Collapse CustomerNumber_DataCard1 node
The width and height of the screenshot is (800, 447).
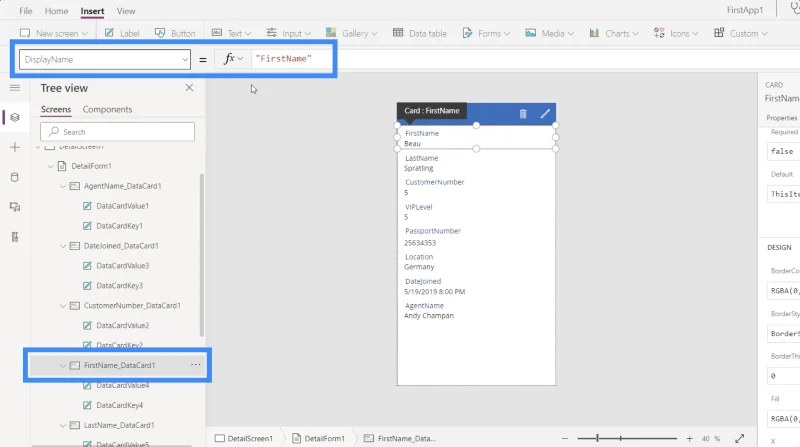tap(63, 306)
